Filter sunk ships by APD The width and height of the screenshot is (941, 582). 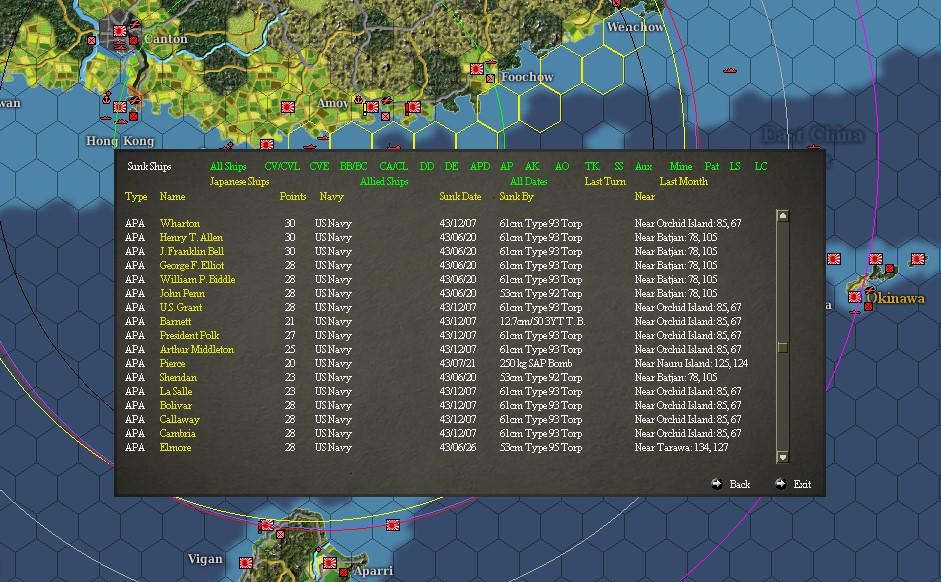click(x=480, y=166)
